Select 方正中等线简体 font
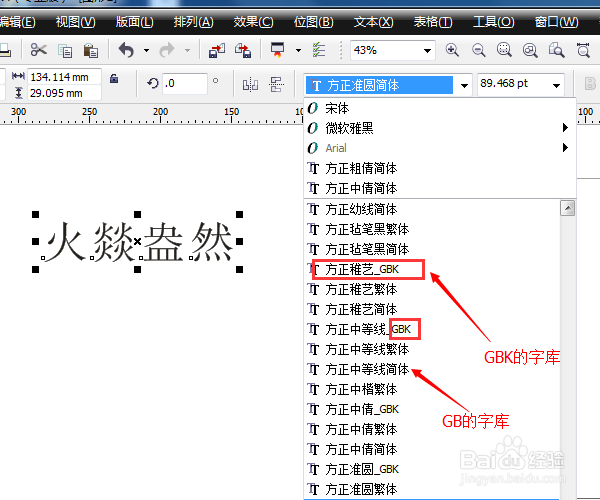 (432, 369)
